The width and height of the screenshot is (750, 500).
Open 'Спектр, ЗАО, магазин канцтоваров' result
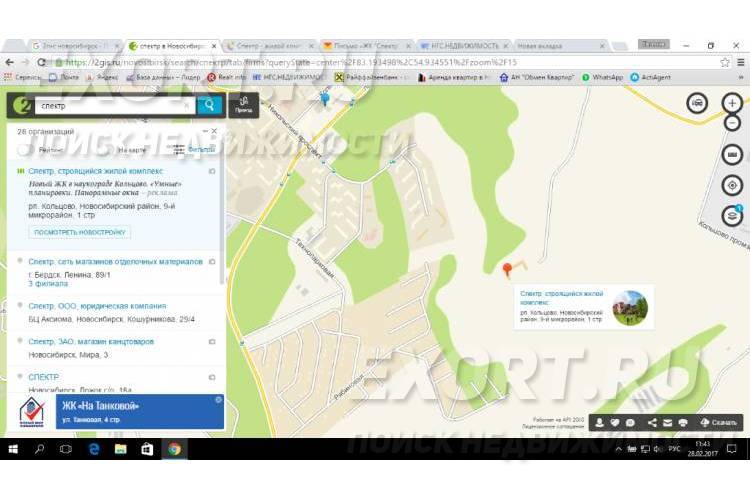point(91,342)
